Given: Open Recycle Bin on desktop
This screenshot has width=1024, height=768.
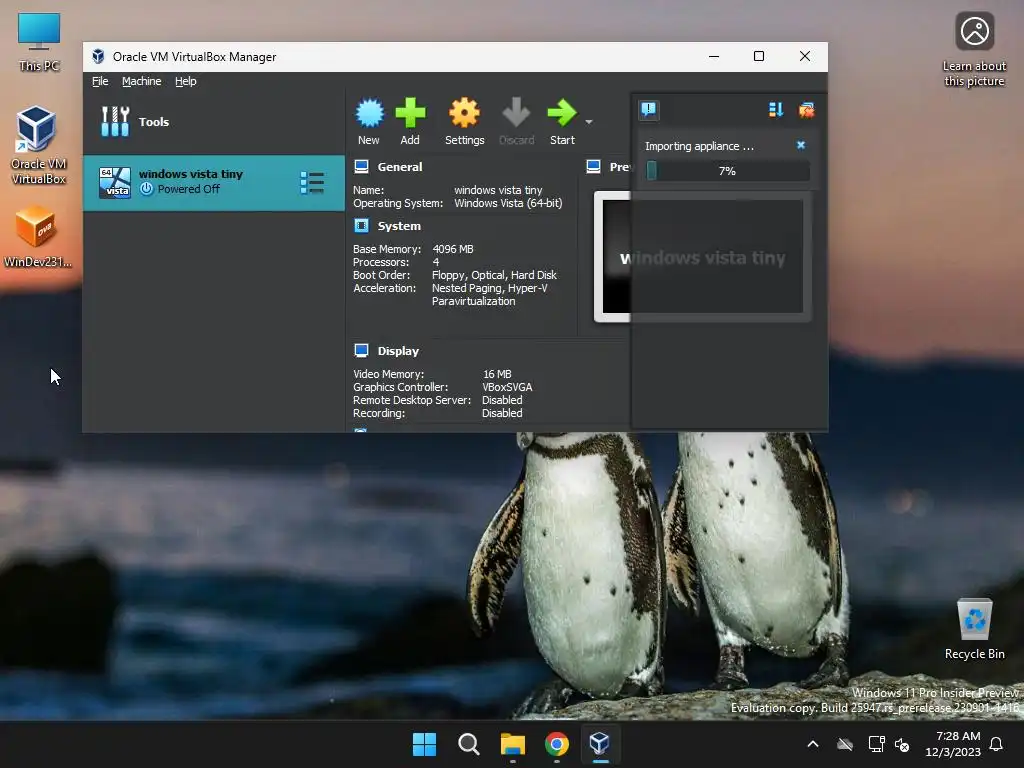Looking at the screenshot, I should point(974,629).
